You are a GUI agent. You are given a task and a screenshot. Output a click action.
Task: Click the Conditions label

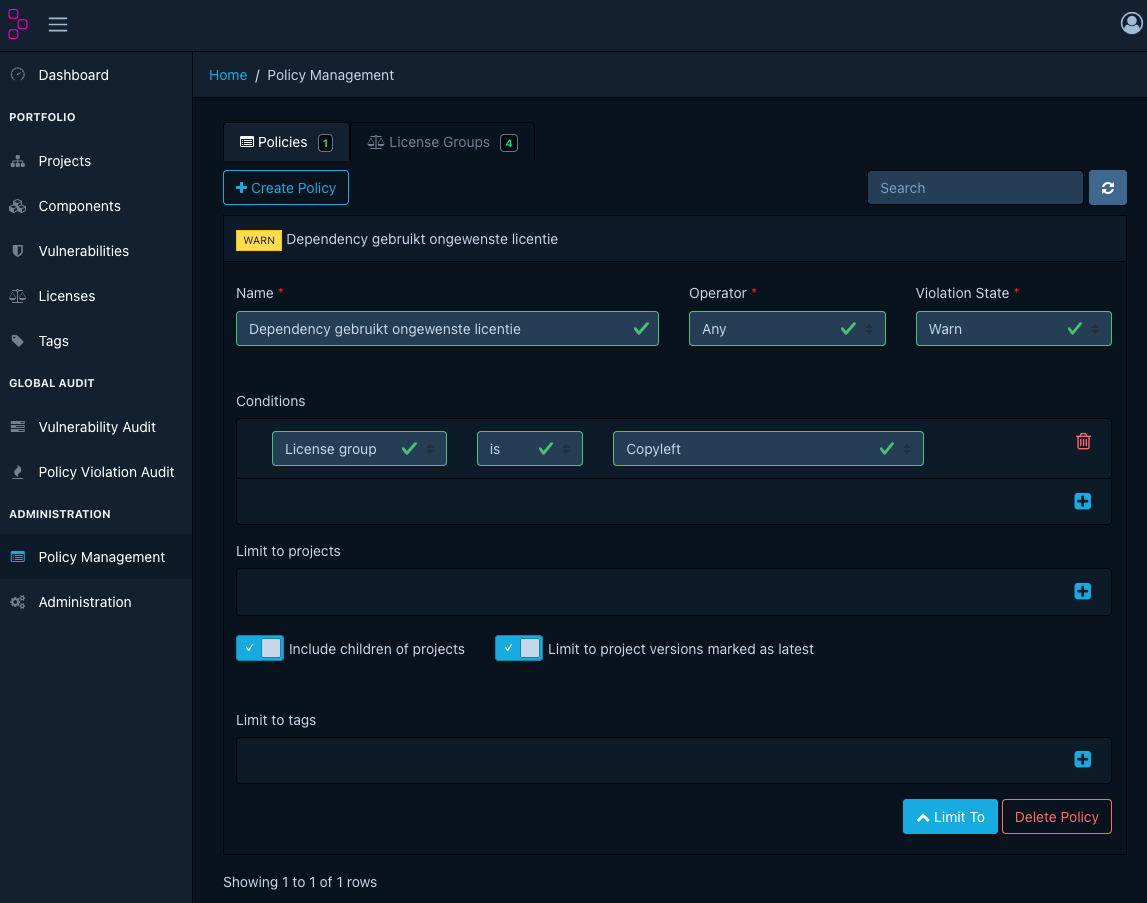[271, 401]
